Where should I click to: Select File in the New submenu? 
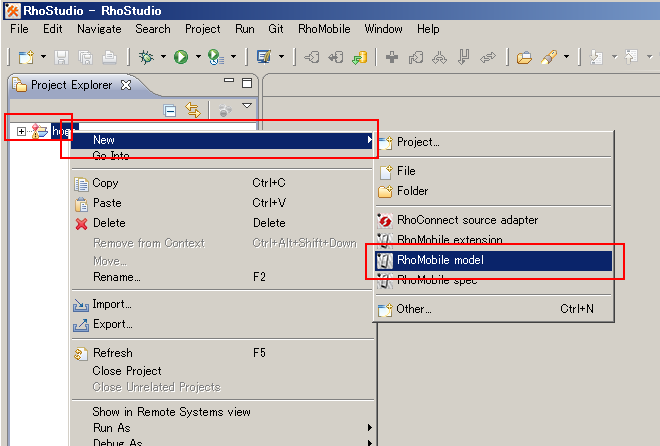tap(494, 171)
